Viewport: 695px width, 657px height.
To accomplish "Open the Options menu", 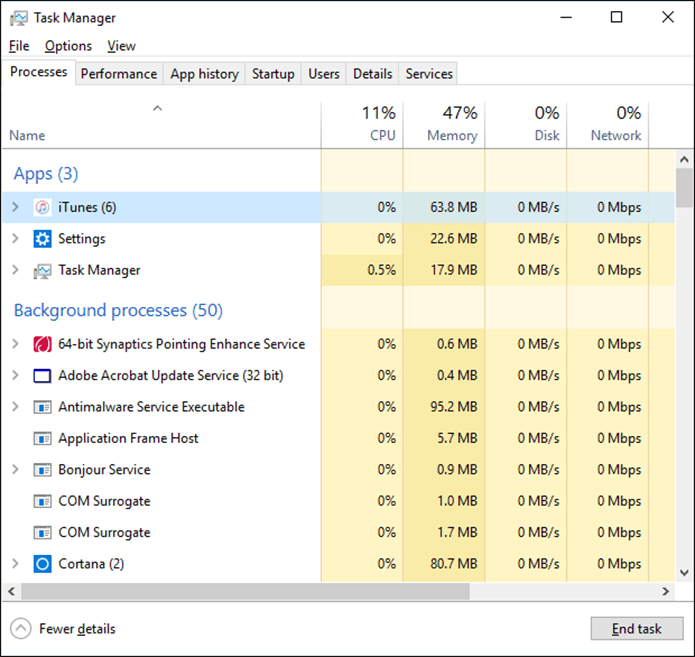I will [68, 46].
